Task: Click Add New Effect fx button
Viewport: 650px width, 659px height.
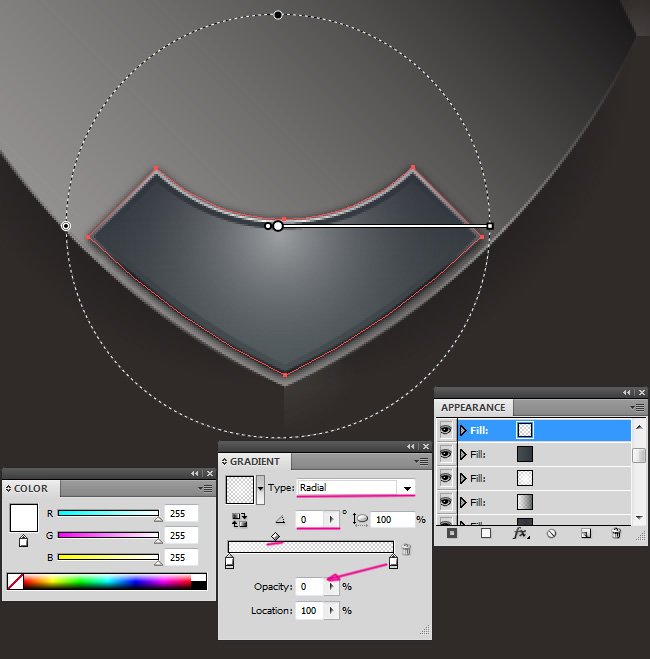Action: 520,534
